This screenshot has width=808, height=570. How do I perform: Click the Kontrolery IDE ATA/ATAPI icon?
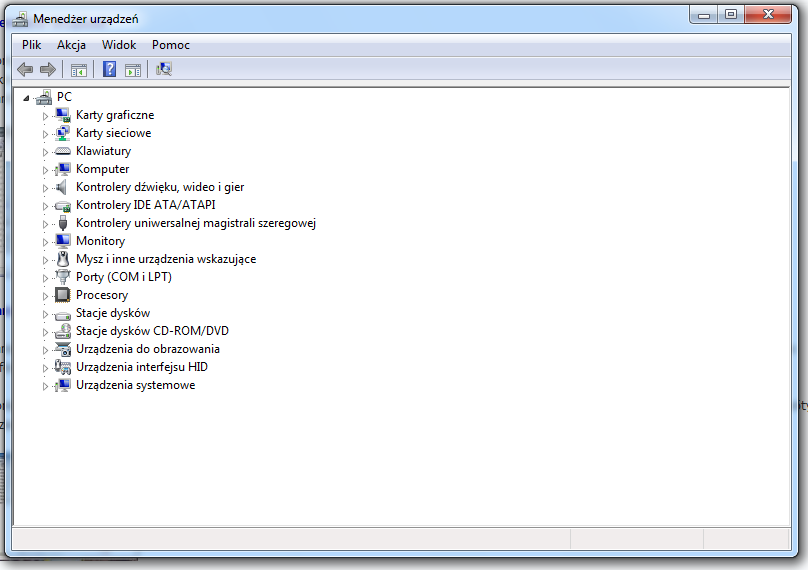pos(63,206)
